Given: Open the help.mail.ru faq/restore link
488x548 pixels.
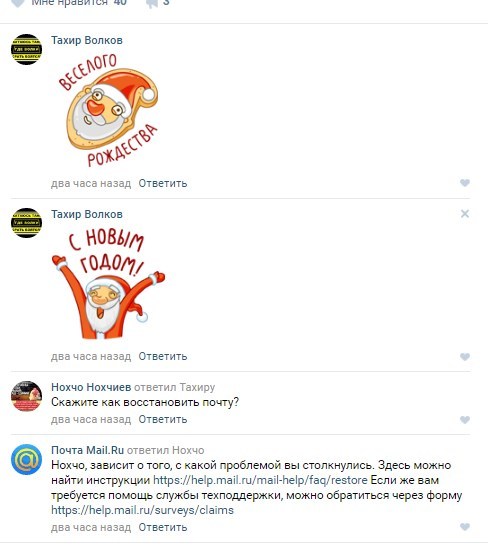Looking at the screenshot, I should tap(260, 480).
